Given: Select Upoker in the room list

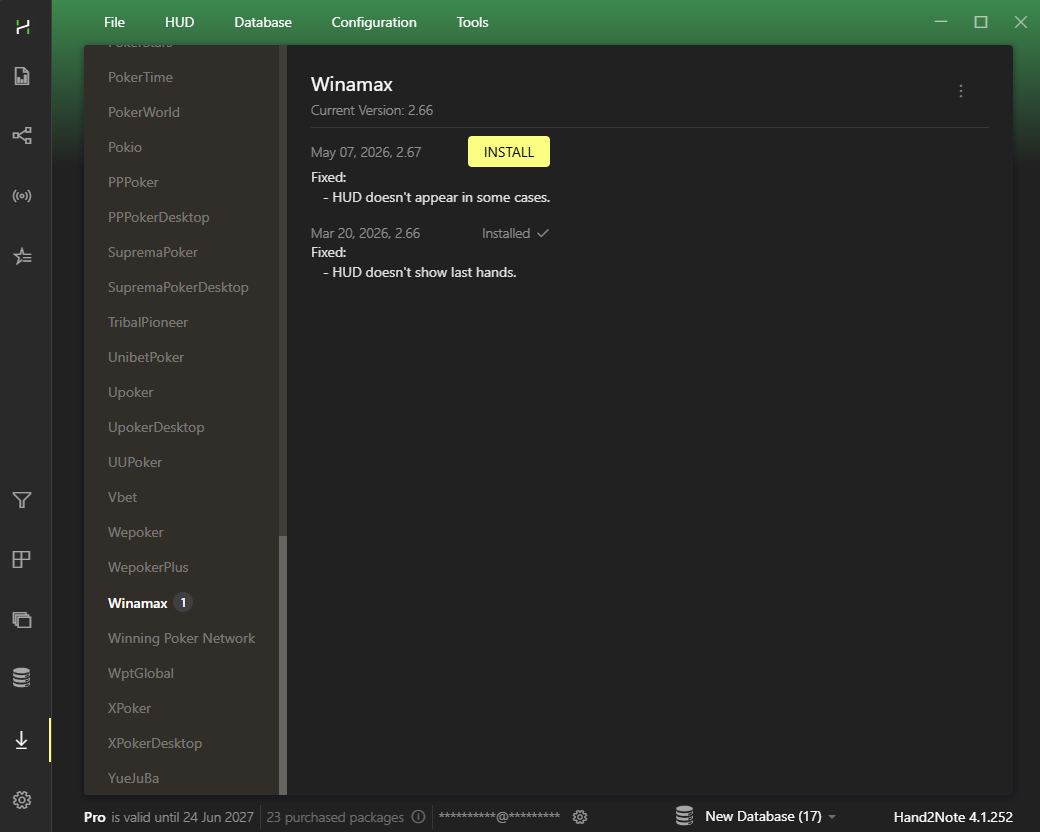Looking at the screenshot, I should [x=130, y=393].
